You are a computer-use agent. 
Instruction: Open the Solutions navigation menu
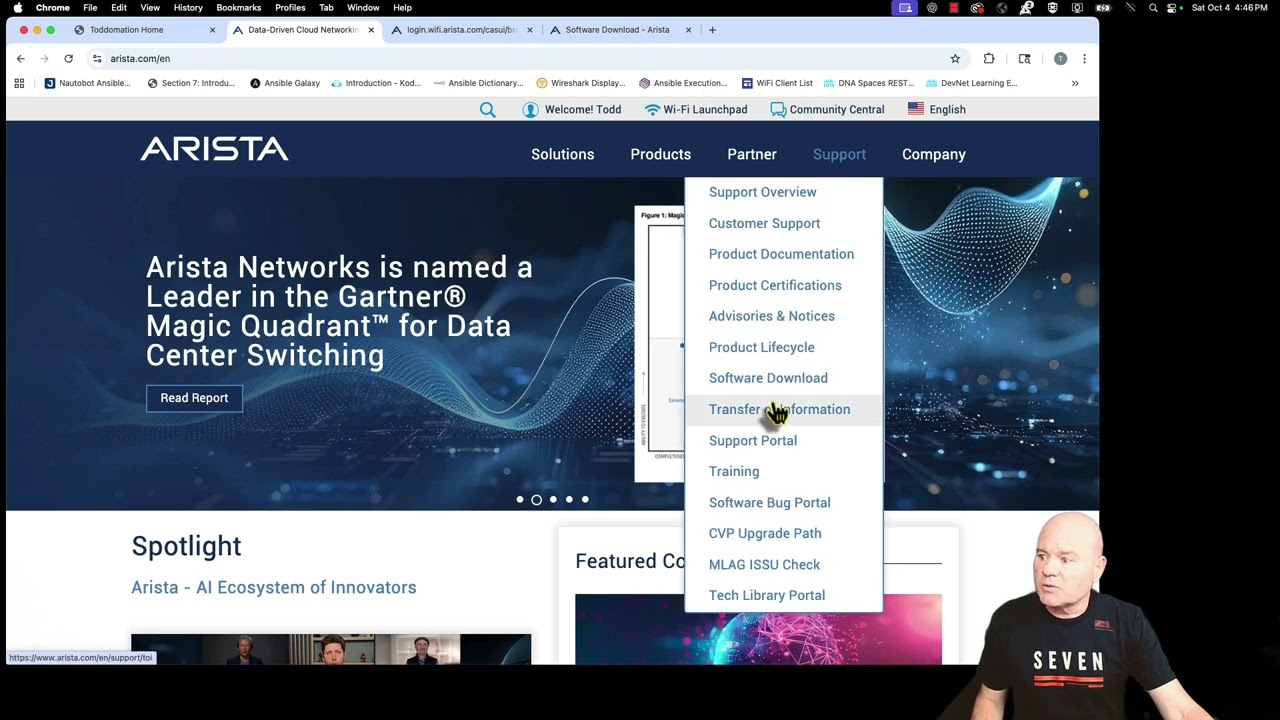click(562, 154)
